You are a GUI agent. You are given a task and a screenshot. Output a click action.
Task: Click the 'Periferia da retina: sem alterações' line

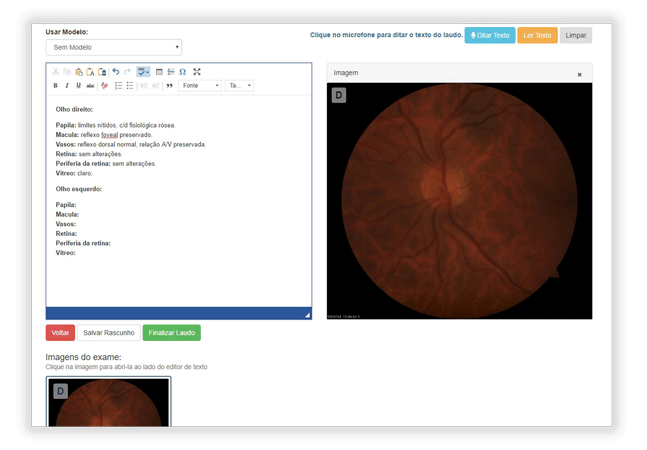[x=106, y=164]
